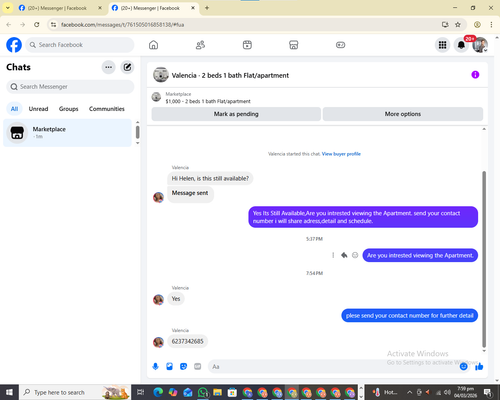Click the 'Hi Helen, is this still available?' message
The image size is (500, 400).
pos(210,179)
